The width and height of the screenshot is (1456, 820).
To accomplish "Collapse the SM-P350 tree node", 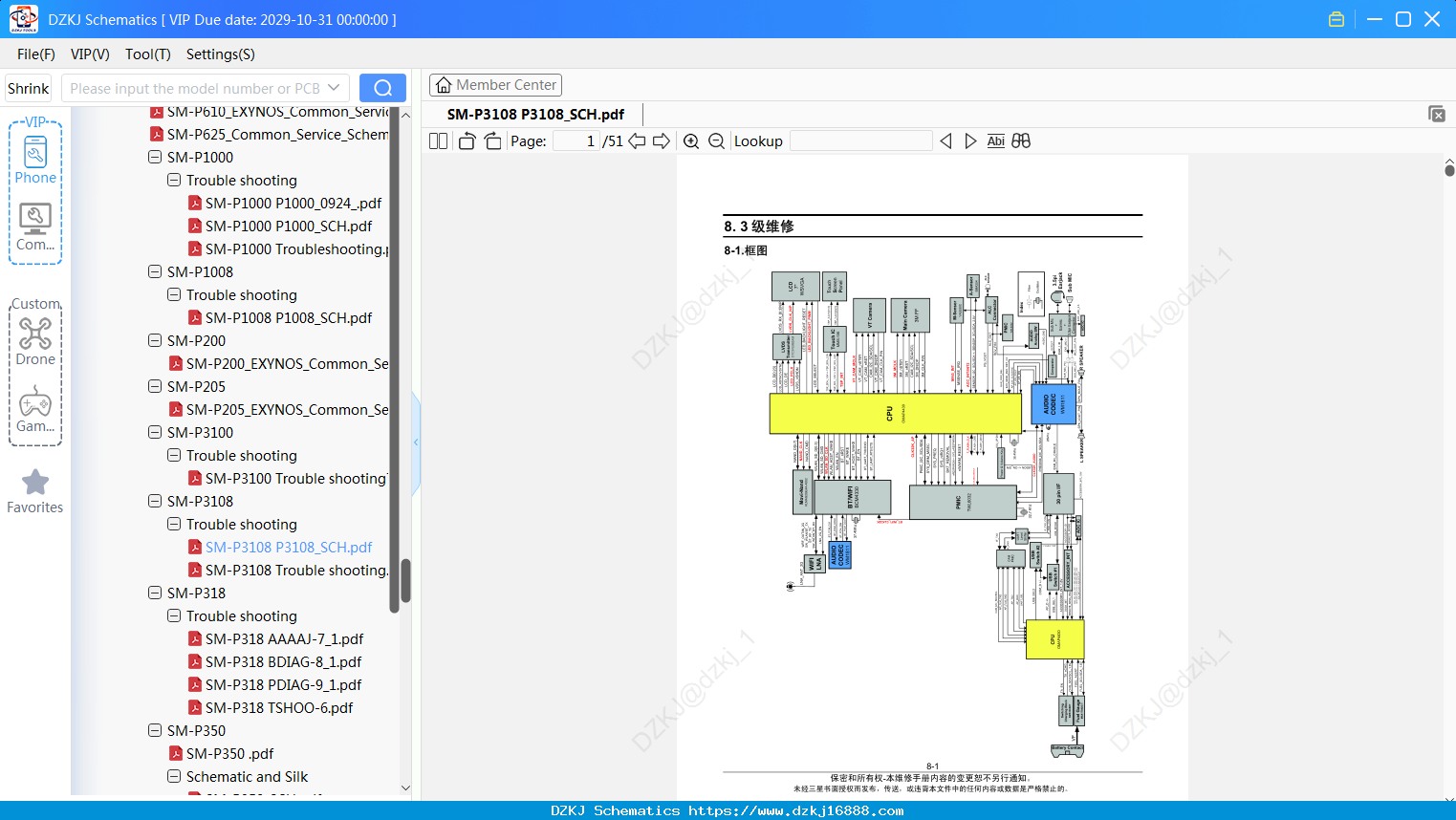I will pos(155,730).
